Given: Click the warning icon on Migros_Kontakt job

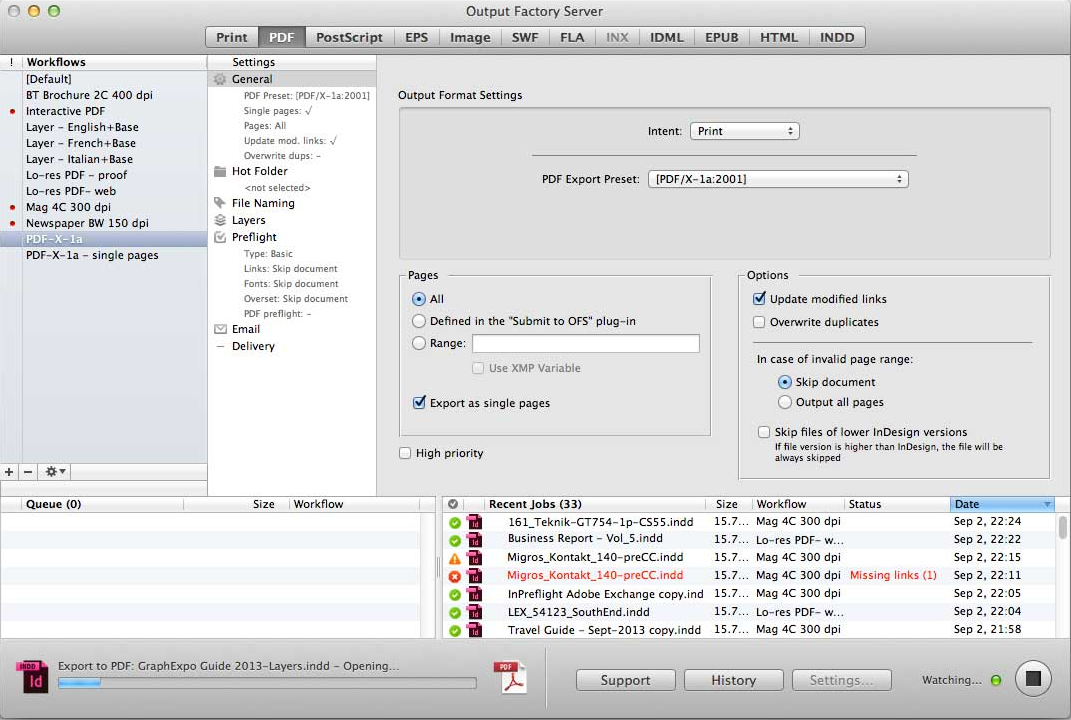Looking at the screenshot, I should (x=454, y=558).
